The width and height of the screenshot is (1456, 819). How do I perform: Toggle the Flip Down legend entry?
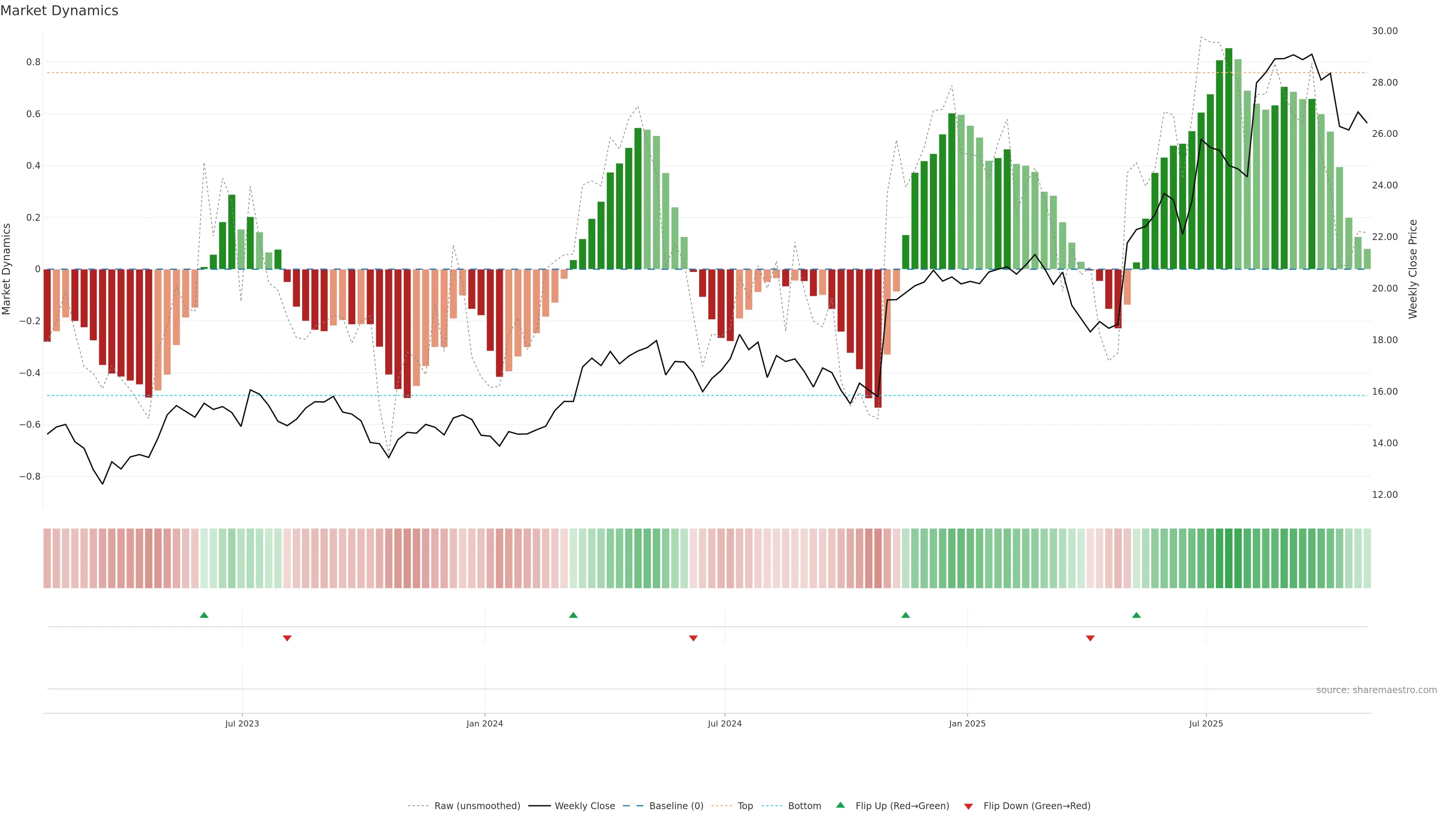point(1037,806)
